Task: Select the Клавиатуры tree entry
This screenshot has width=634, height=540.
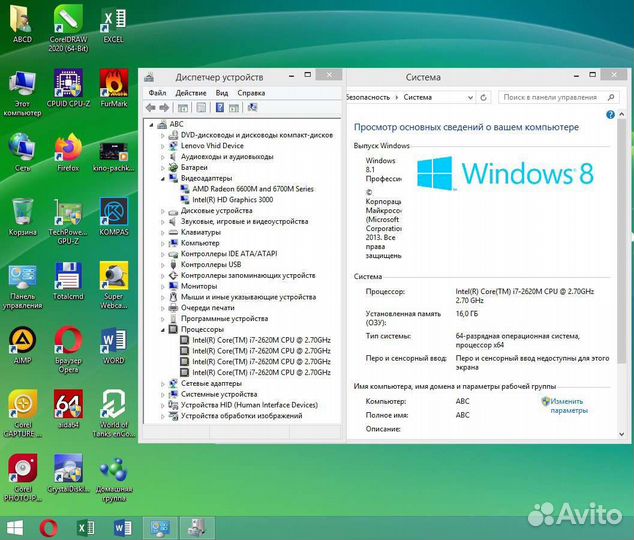Action: point(201,232)
